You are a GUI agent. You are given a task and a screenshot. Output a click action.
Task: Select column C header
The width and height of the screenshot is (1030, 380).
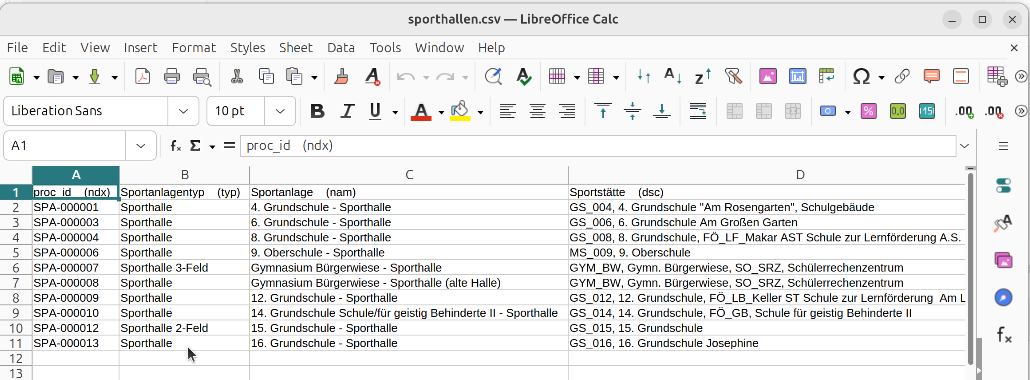[409, 175]
